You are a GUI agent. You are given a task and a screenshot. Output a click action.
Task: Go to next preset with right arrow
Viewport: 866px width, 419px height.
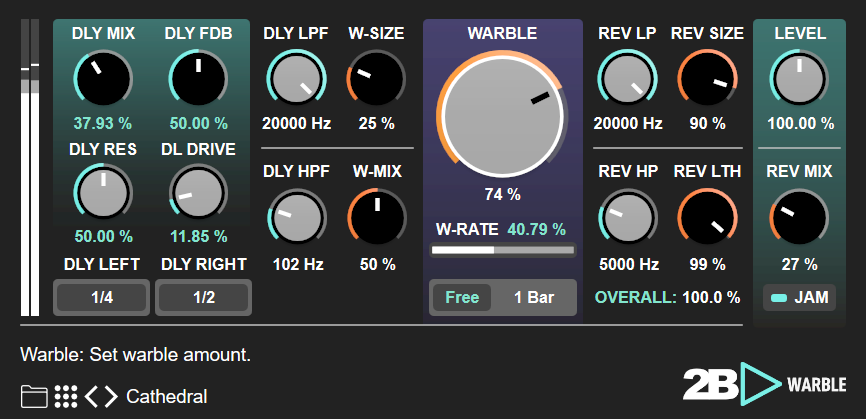(x=111, y=396)
